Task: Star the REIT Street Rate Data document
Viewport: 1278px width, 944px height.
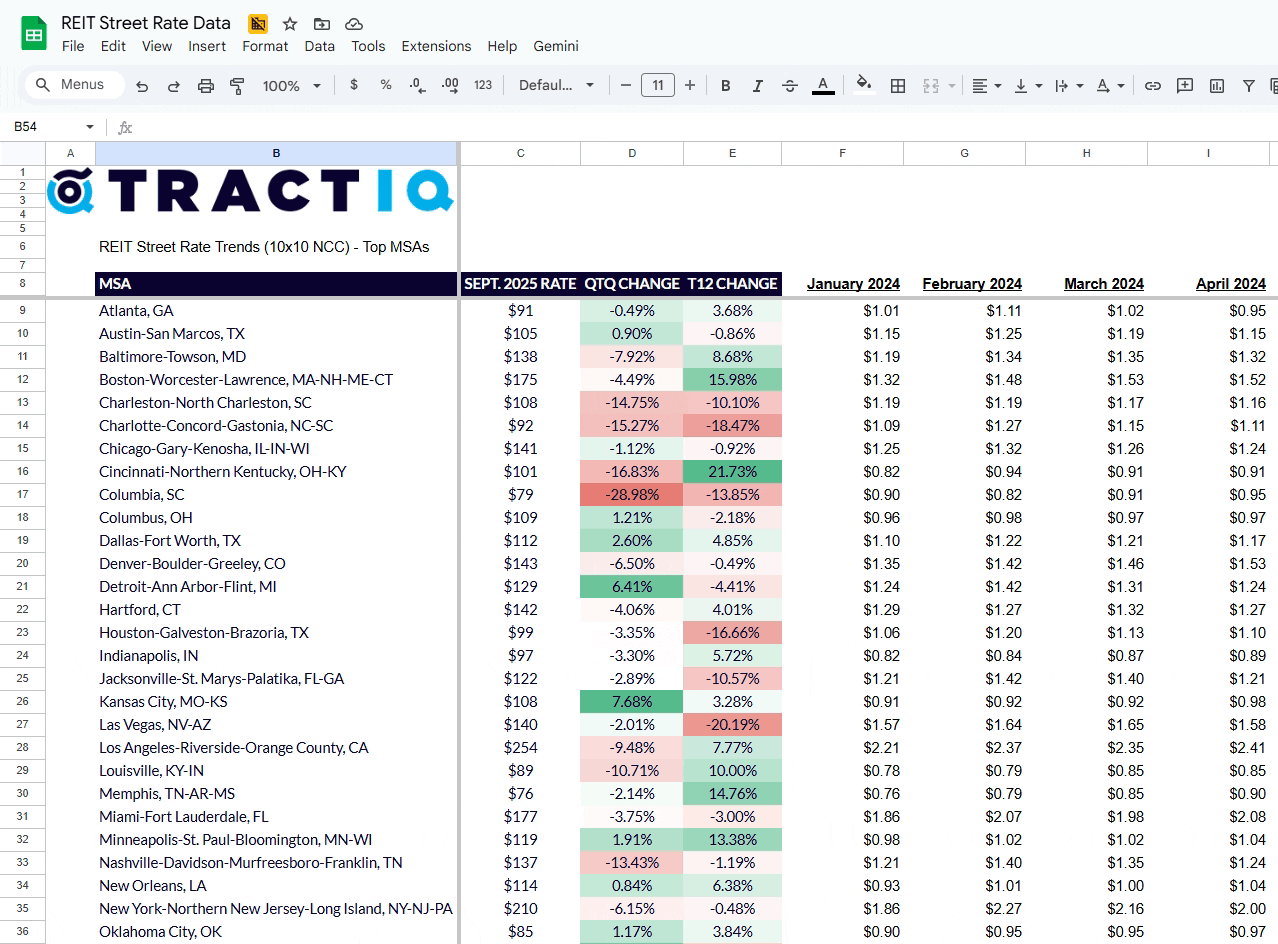Action: click(x=290, y=24)
